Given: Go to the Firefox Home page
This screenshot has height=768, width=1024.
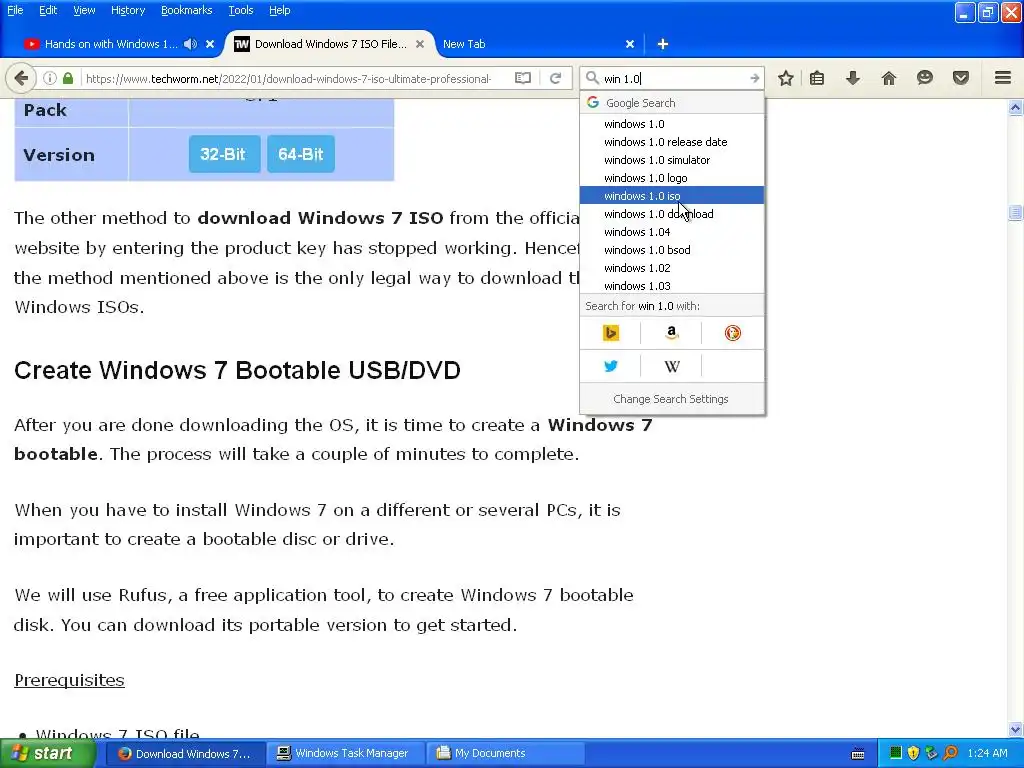Looking at the screenshot, I should [x=889, y=78].
